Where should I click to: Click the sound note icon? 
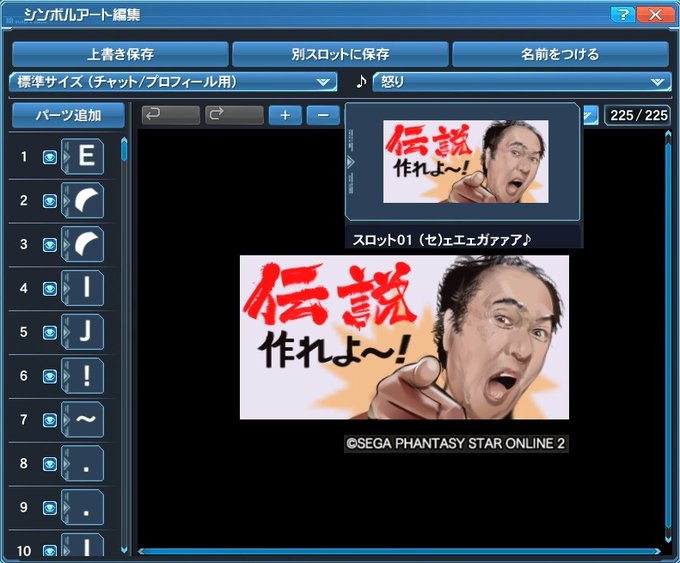tap(361, 82)
